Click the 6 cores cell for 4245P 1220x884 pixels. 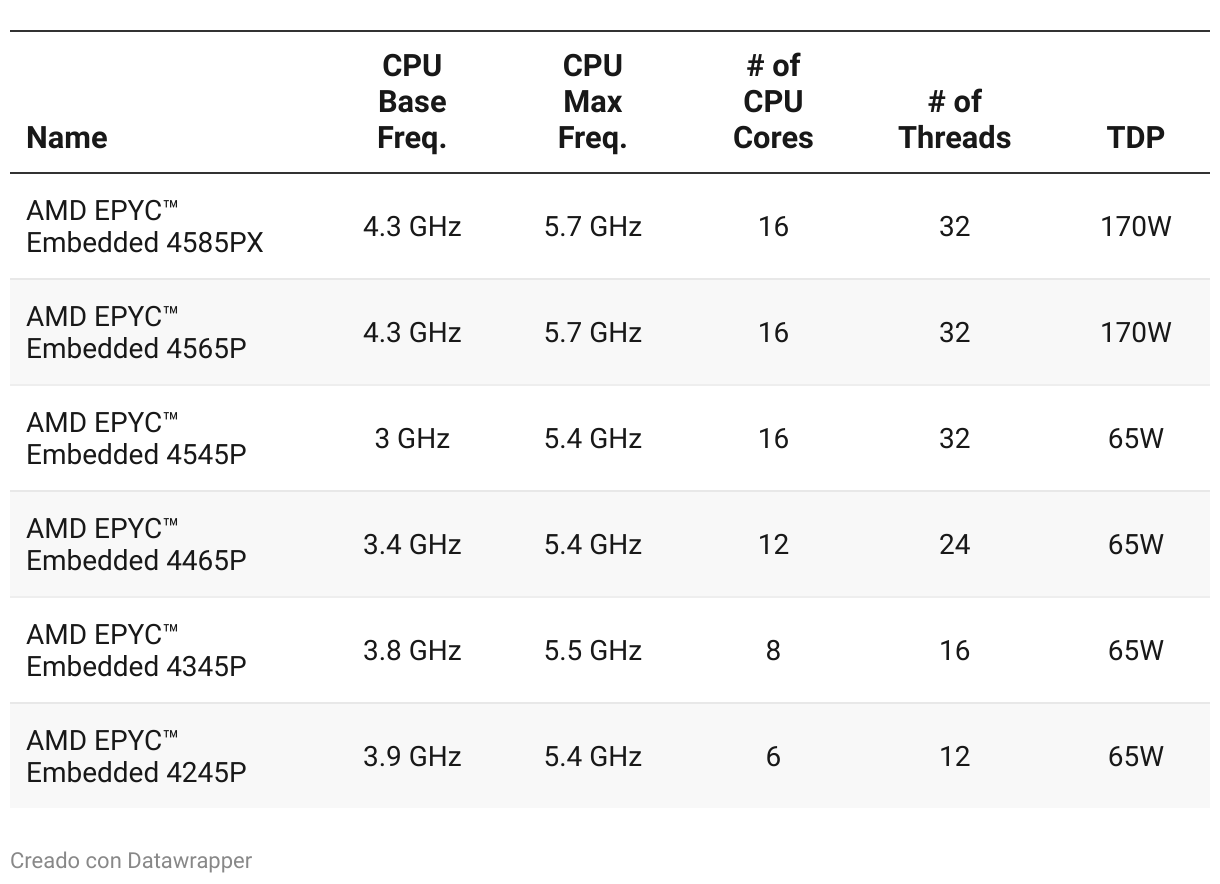pyautogui.click(x=773, y=756)
